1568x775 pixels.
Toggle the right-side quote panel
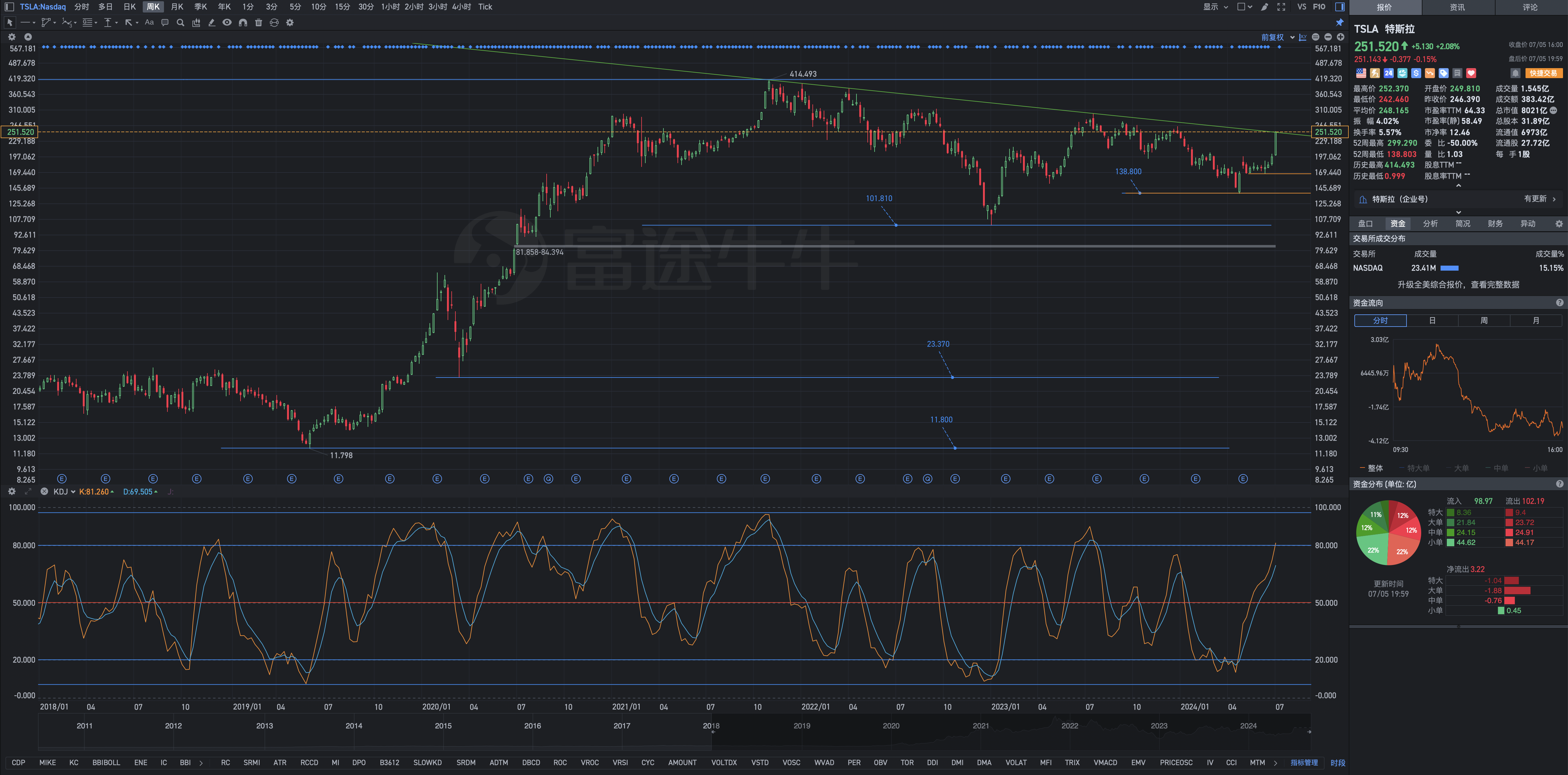[x=1340, y=7]
